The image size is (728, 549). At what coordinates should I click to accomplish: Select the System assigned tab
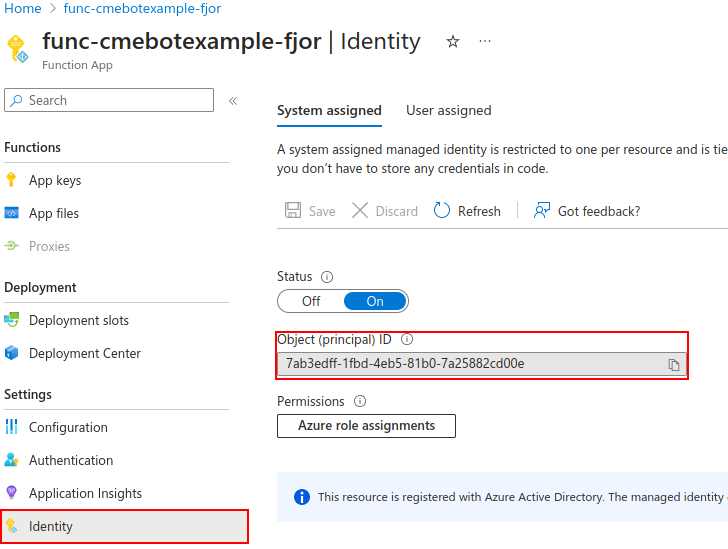329,111
